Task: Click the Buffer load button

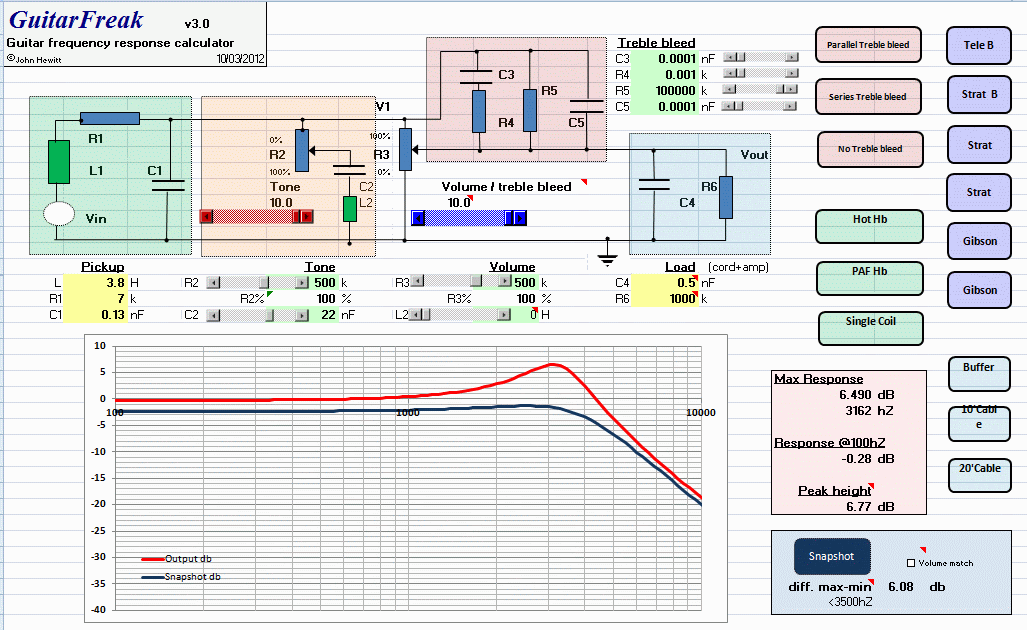Action: pos(979,373)
